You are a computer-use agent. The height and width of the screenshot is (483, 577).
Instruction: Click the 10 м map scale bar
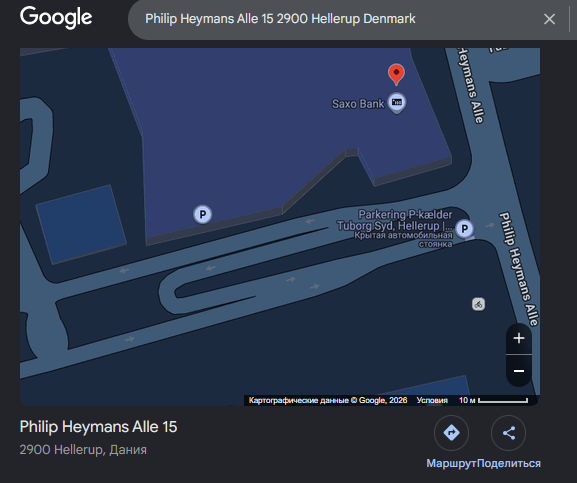(x=493, y=400)
